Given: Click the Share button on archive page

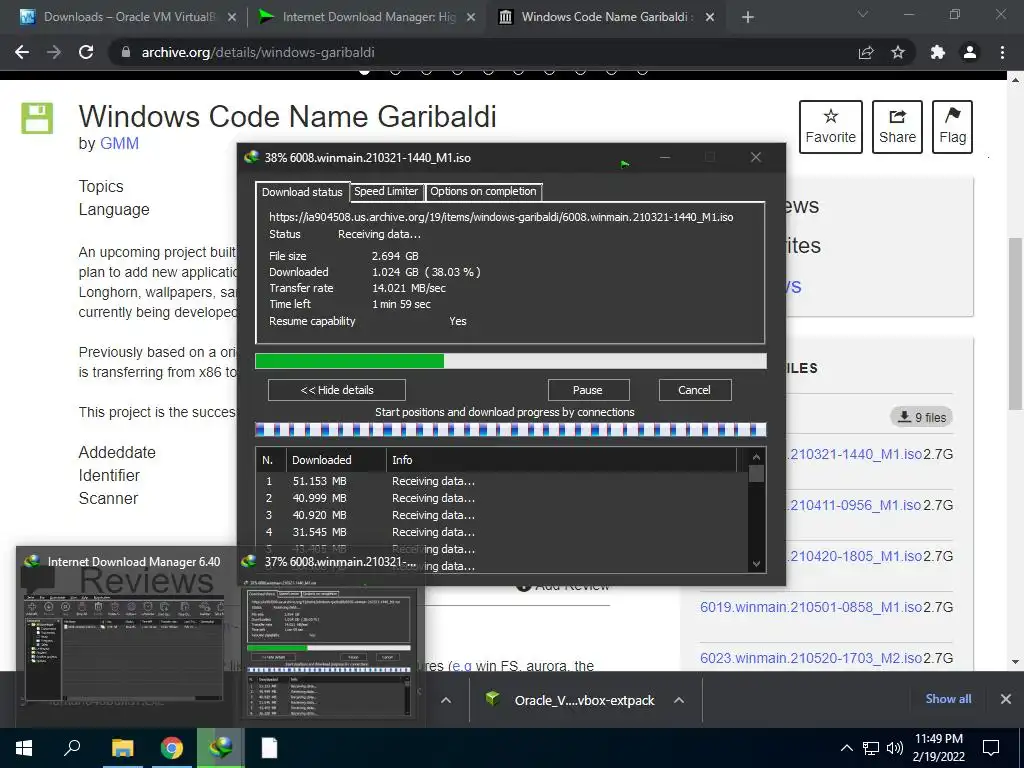Looking at the screenshot, I should pyautogui.click(x=897, y=127).
